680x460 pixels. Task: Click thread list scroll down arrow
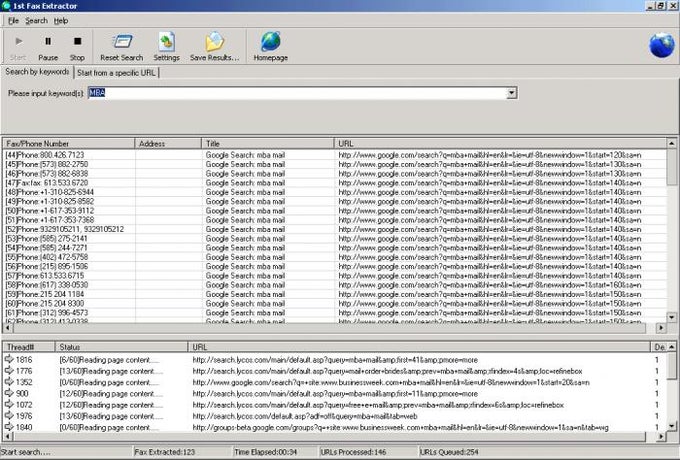pyautogui.click(x=671, y=426)
